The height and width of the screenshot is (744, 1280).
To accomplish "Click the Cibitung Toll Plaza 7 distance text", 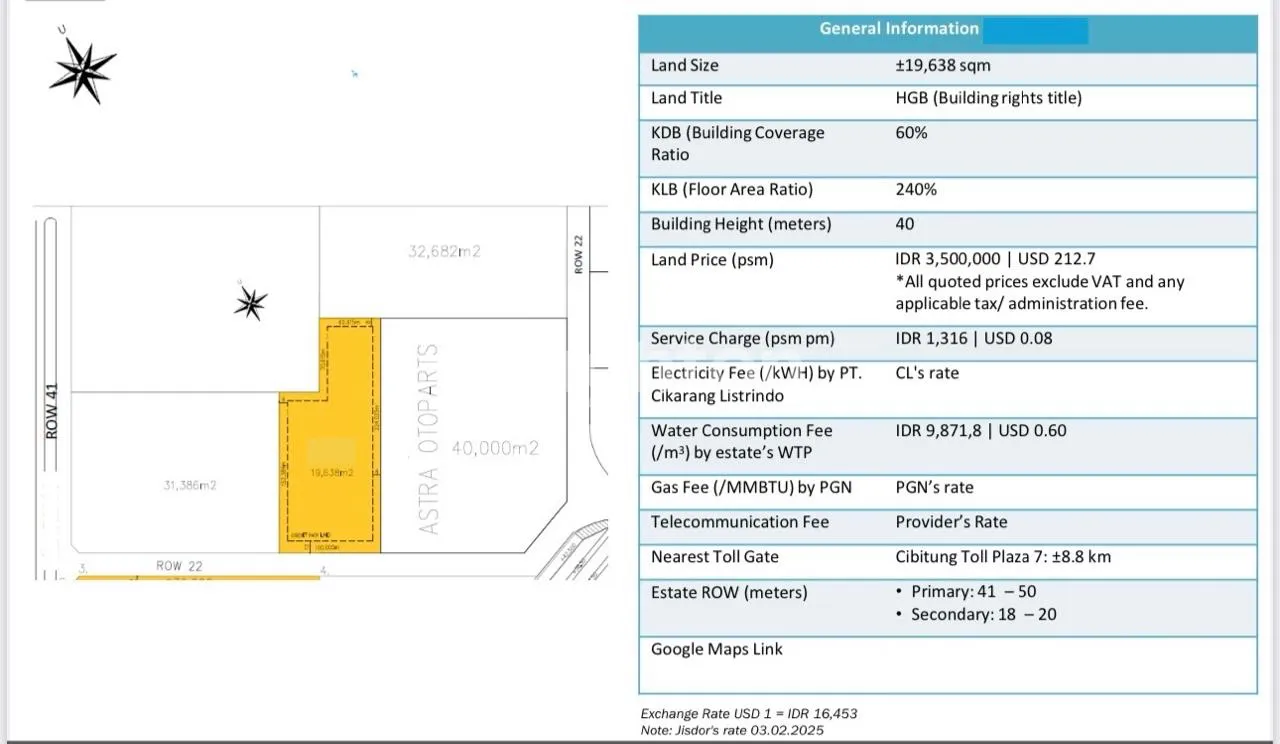I will click(x=1002, y=557).
